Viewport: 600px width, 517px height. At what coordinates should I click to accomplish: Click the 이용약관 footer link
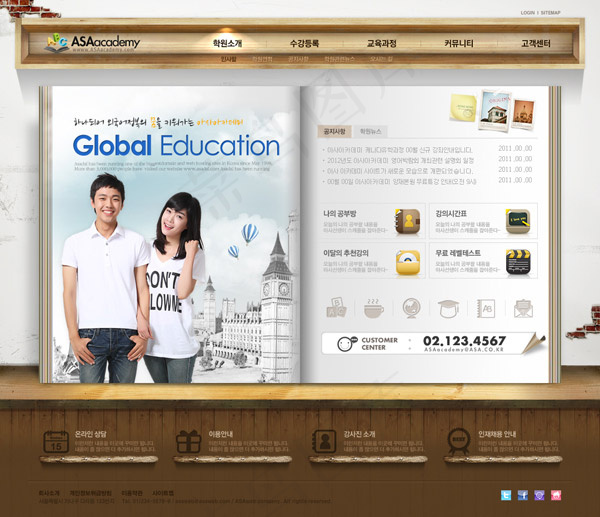pyautogui.click(x=132, y=493)
